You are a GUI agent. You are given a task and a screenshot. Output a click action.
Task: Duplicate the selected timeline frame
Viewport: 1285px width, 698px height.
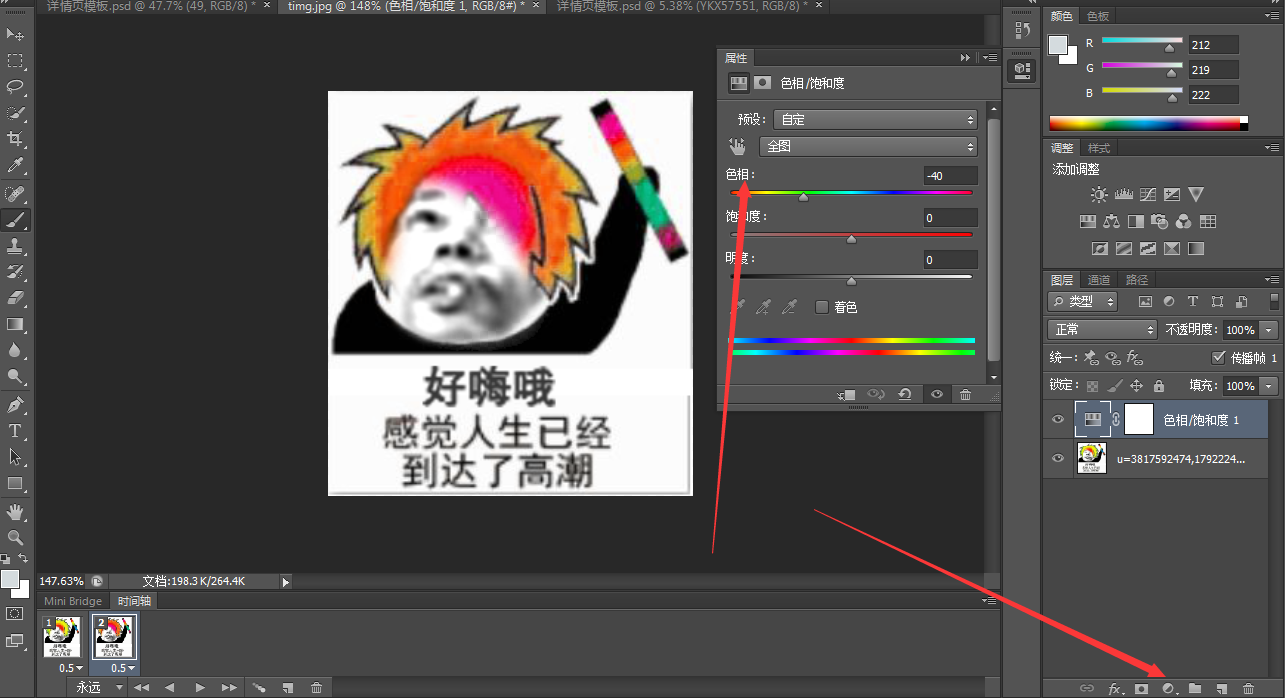coord(288,688)
